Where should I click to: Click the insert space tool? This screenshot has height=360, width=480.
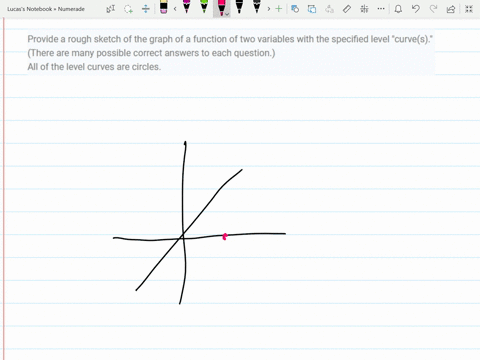pyautogui.click(x=146, y=9)
